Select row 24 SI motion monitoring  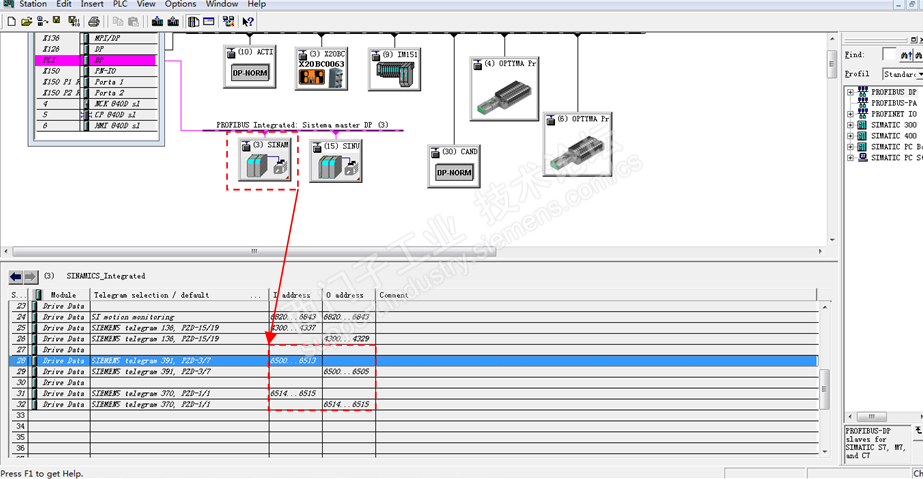click(414, 317)
